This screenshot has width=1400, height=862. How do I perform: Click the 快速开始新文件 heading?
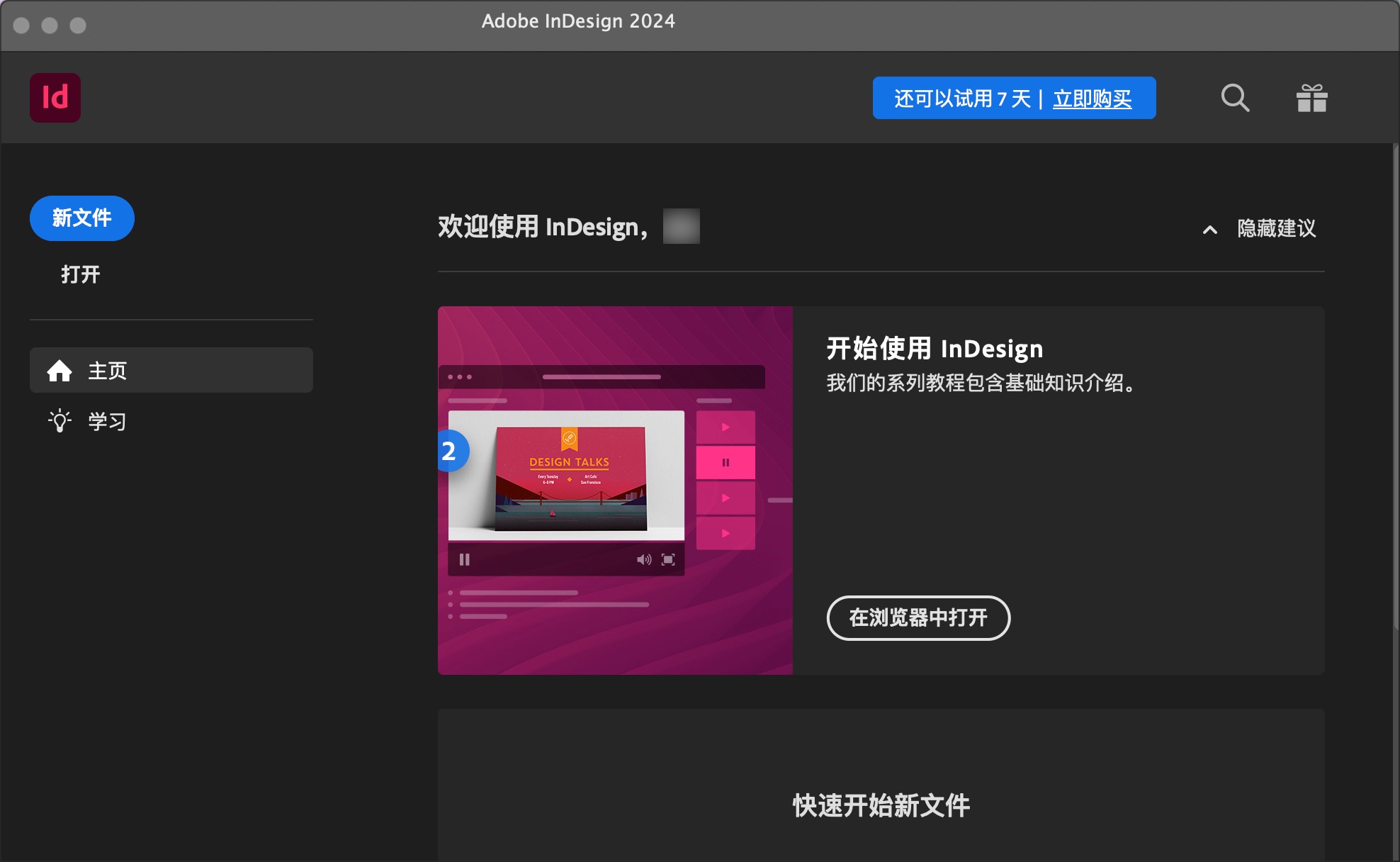click(881, 805)
